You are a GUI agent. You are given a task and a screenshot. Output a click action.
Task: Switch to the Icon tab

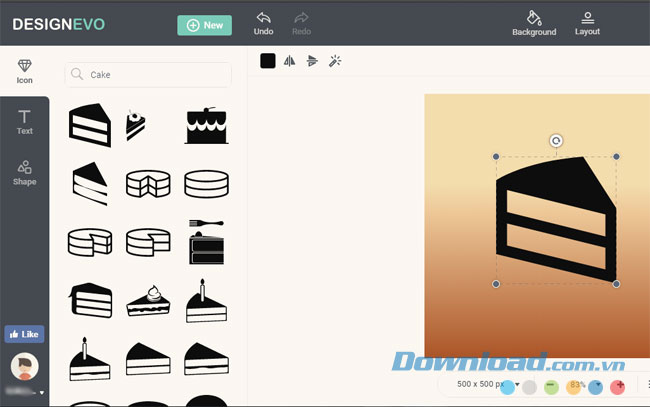(x=24, y=70)
